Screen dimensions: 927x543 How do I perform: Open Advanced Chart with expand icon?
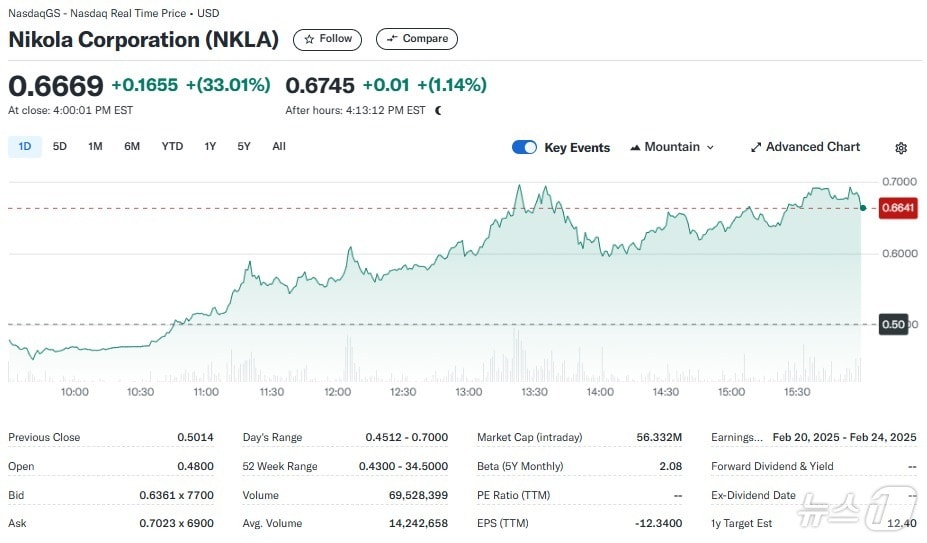pyautogui.click(x=805, y=147)
